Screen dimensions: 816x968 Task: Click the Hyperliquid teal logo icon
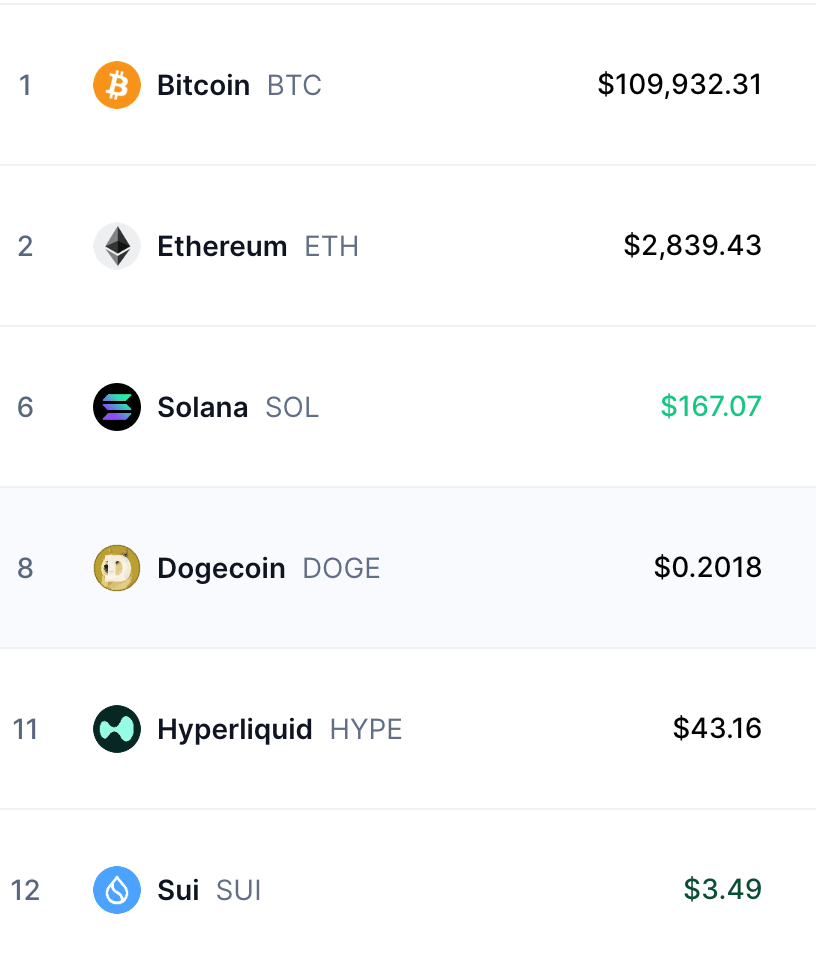tap(117, 729)
